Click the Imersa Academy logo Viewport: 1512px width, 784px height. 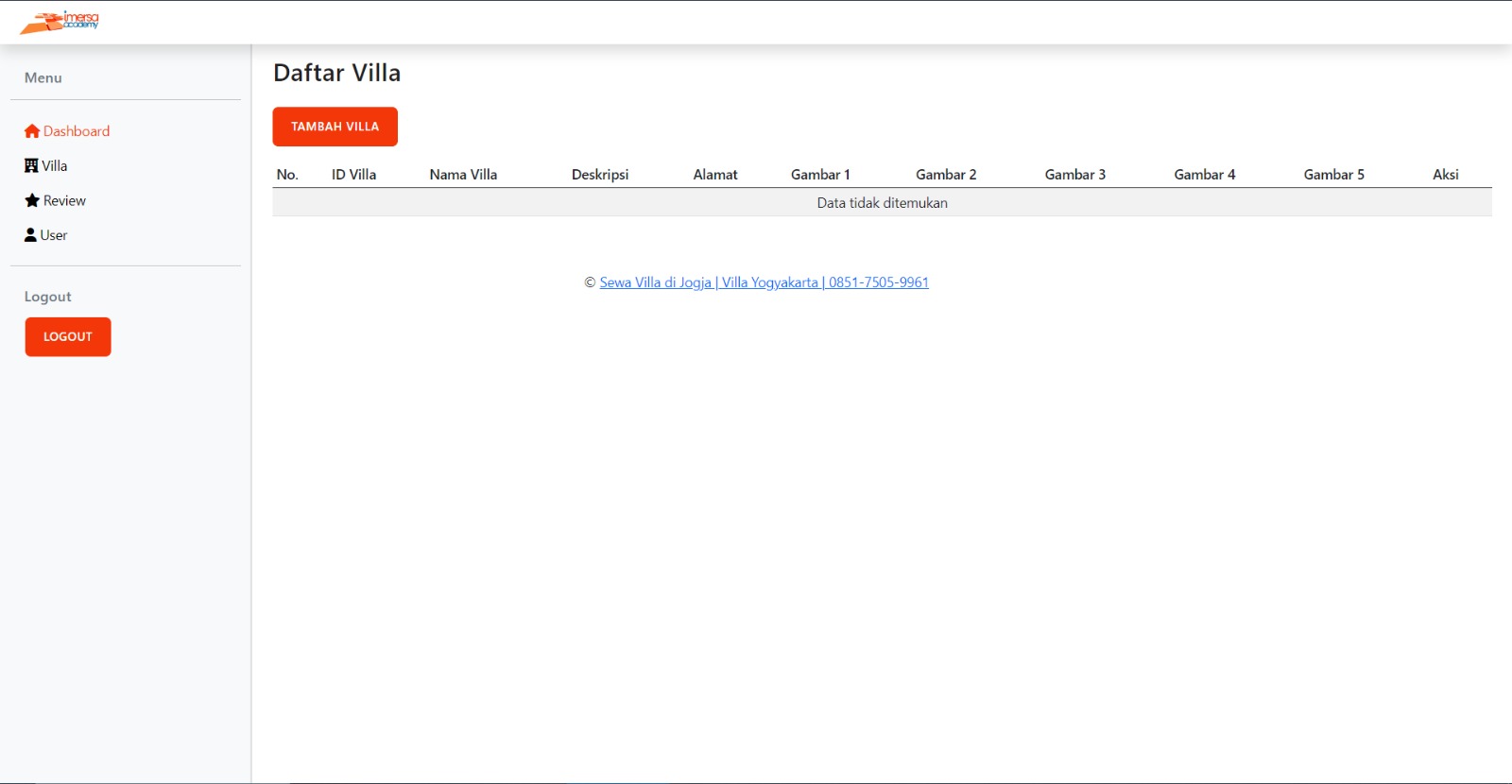tap(60, 23)
